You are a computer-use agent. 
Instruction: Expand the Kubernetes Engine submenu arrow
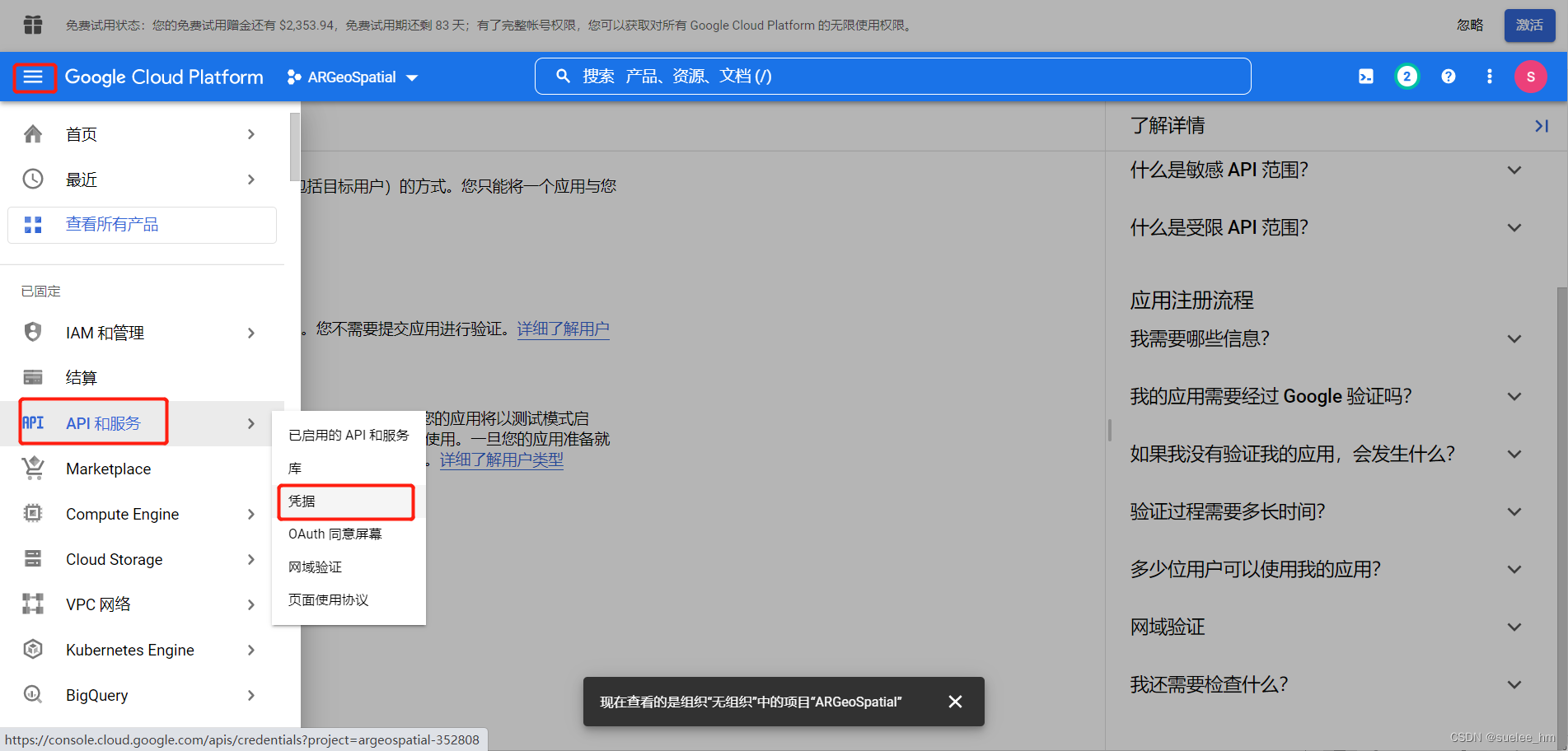coord(251,650)
